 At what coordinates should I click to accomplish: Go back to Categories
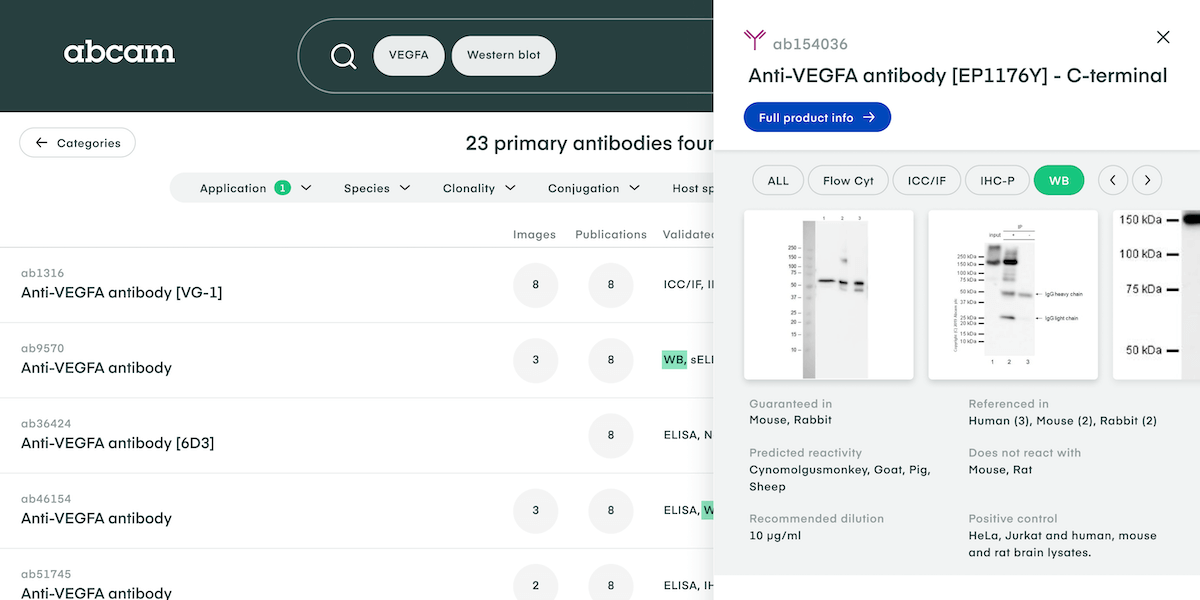[77, 143]
